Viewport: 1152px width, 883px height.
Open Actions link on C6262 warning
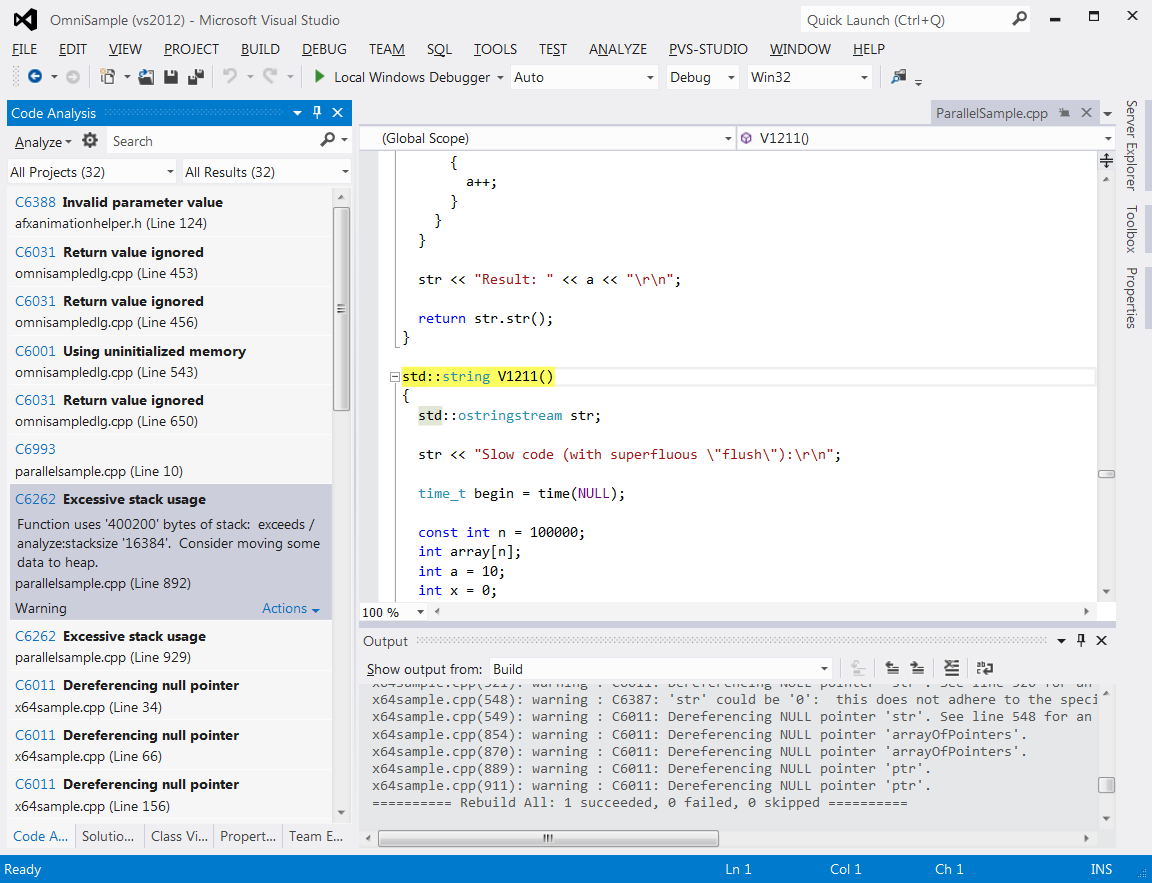(291, 608)
